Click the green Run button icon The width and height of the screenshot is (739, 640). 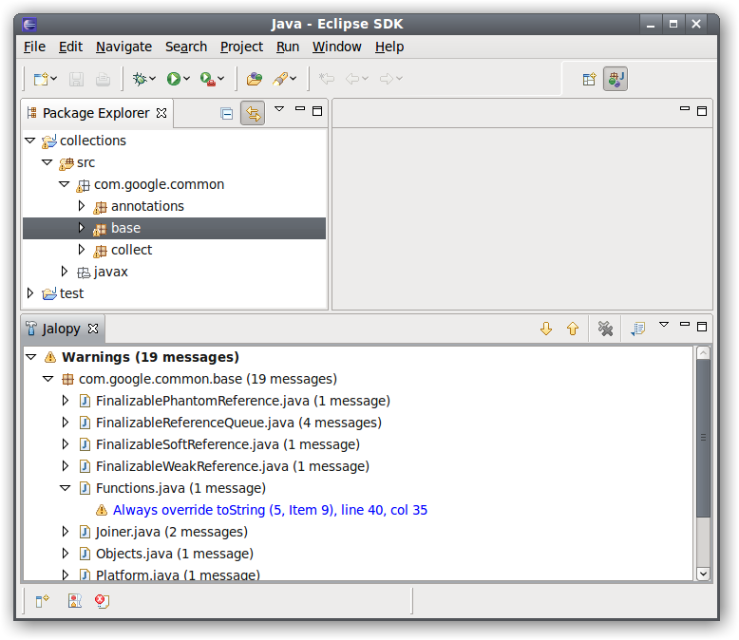173,79
